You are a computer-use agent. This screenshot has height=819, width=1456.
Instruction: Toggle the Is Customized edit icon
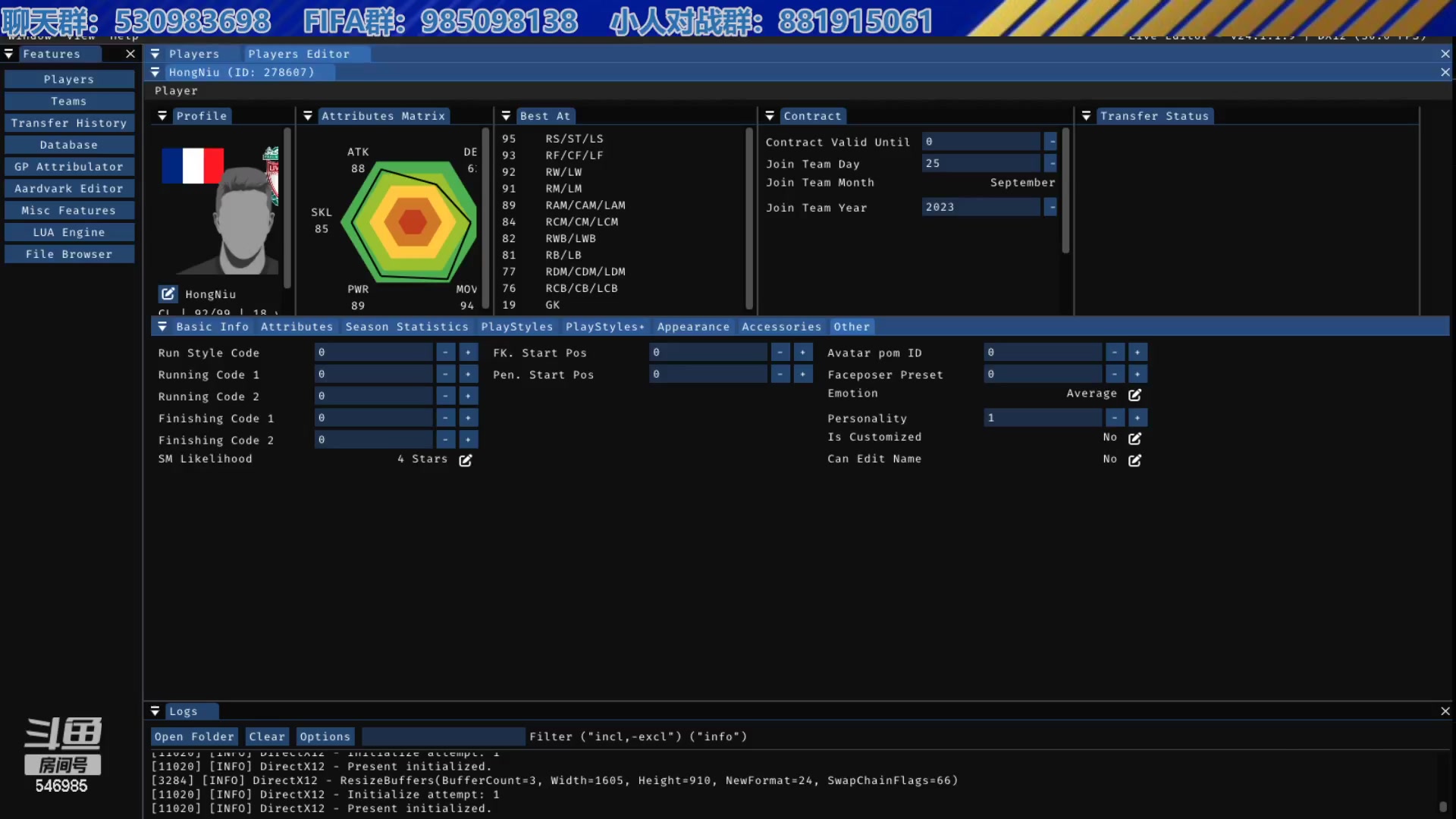click(1134, 438)
